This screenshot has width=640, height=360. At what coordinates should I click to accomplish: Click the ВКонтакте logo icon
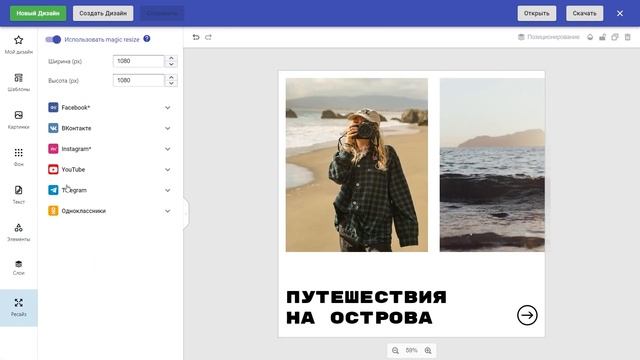(x=53, y=128)
